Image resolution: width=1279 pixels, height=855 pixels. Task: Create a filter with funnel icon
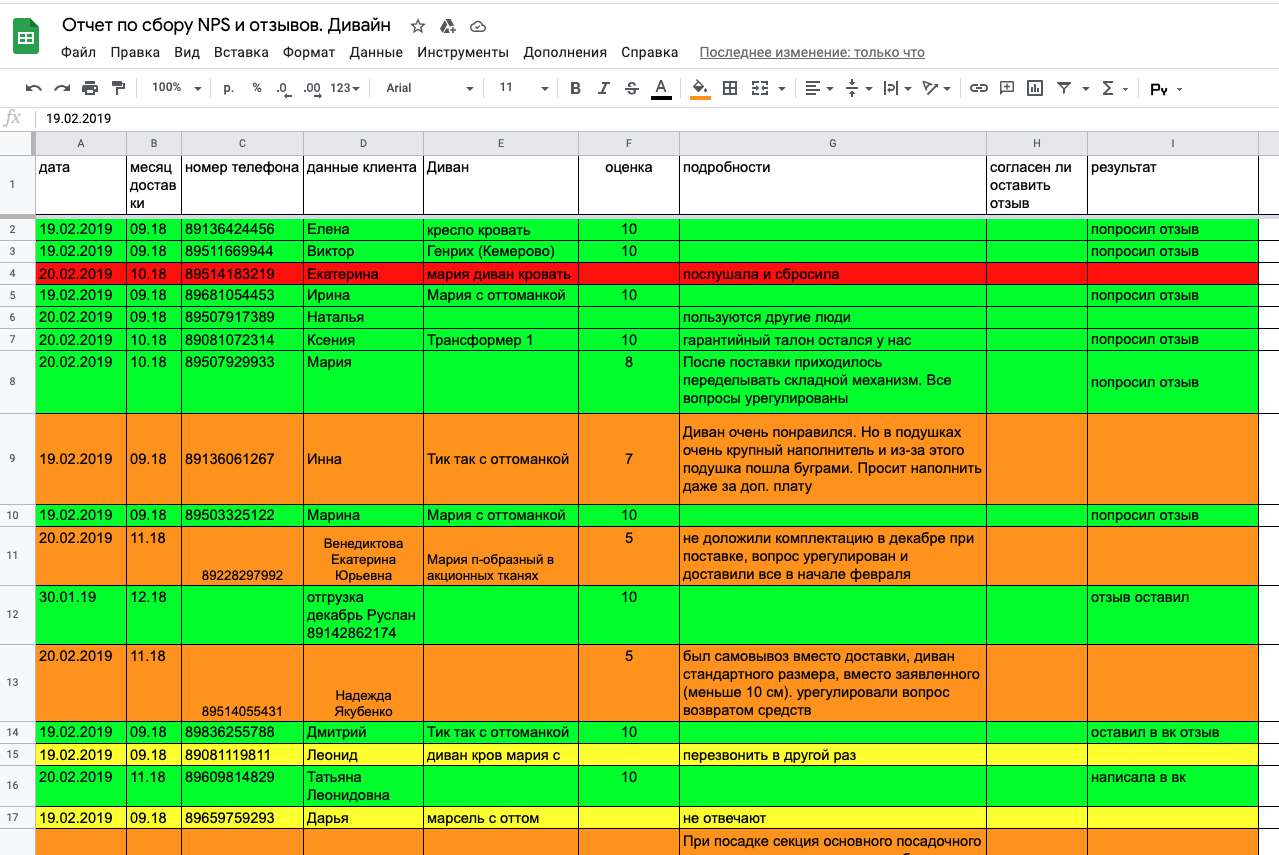coord(1063,88)
